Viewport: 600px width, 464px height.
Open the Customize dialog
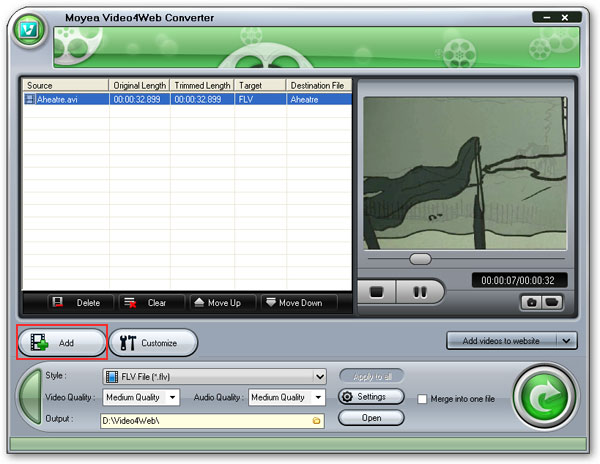click(153, 342)
